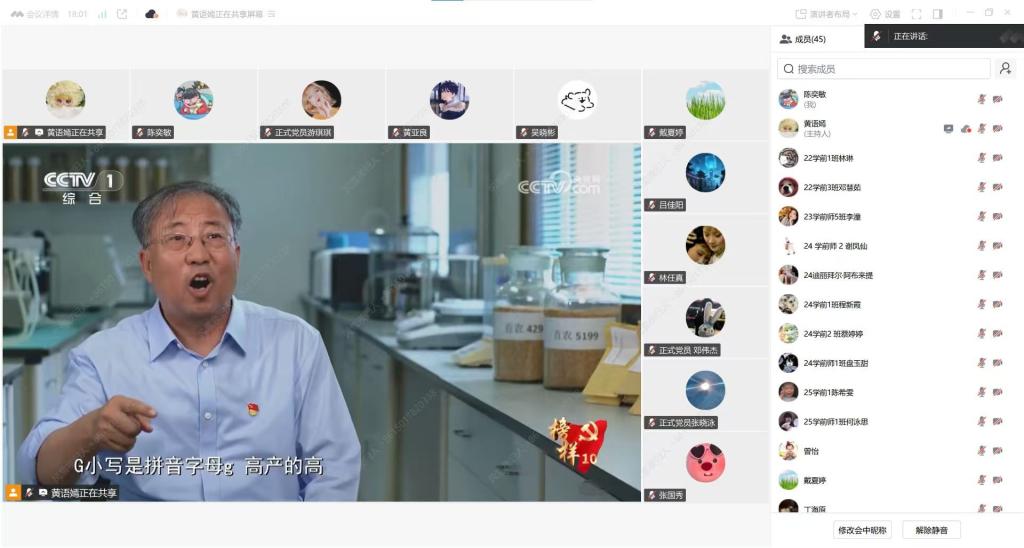Expand menu next to 黄语嫣正在共享屏幕
The image size is (1024, 548).
pyautogui.click(x=272, y=14)
